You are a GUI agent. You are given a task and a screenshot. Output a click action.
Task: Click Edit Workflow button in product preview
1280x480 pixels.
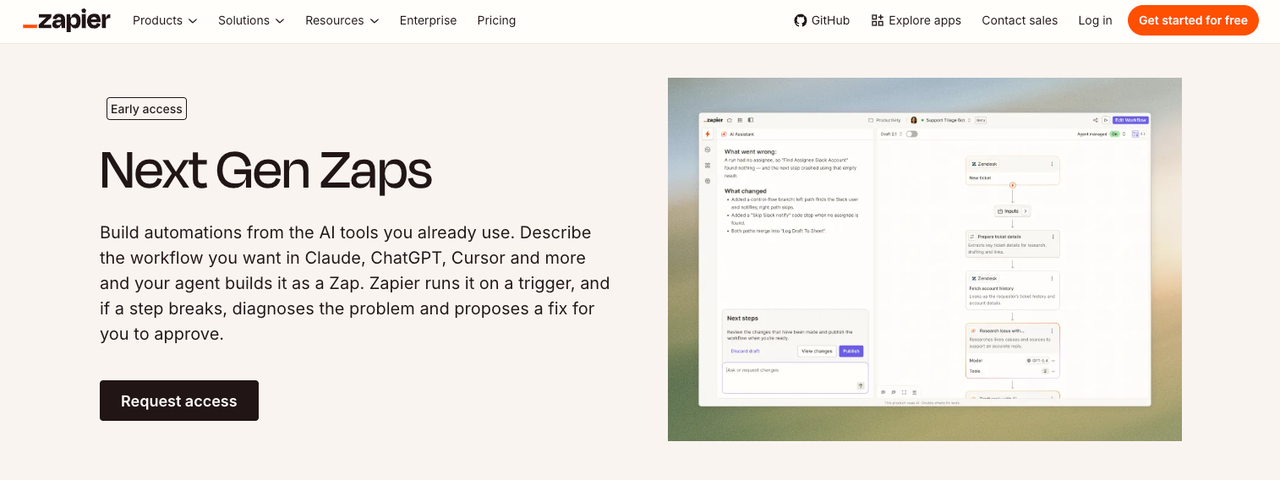(x=1130, y=120)
